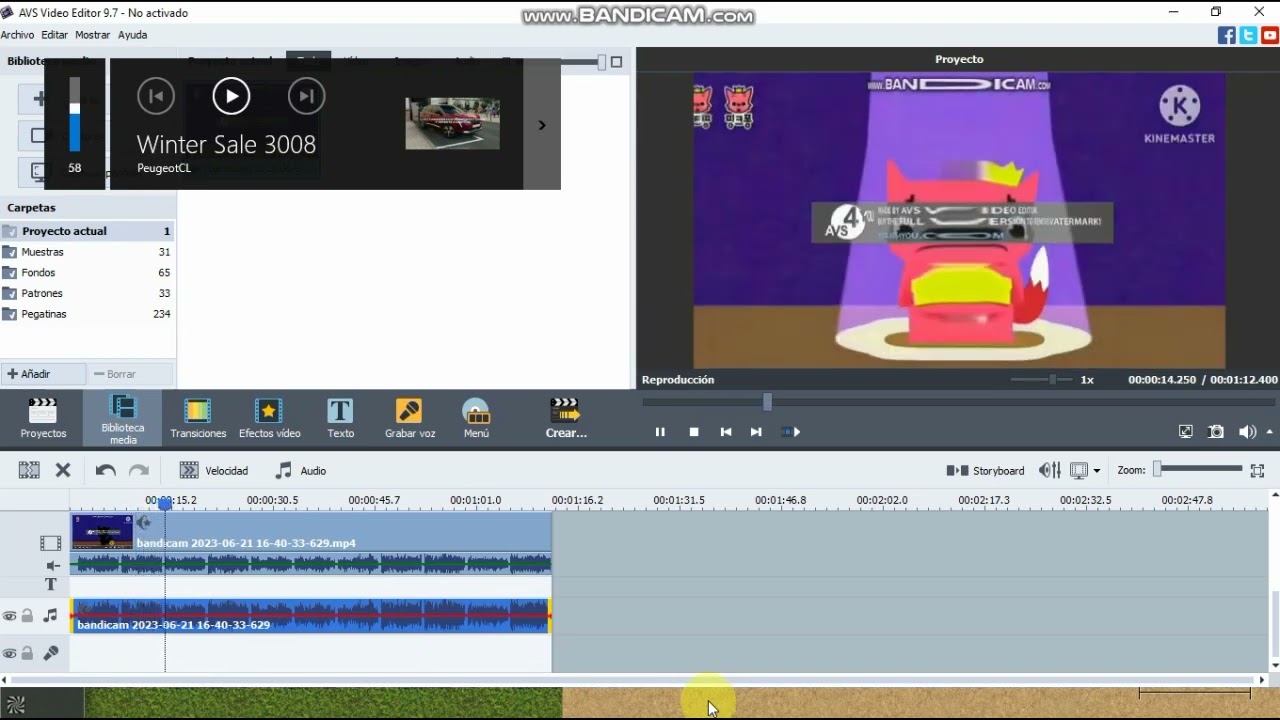The image size is (1280, 720).
Task: Go to next frame in preview
Action: 756,432
